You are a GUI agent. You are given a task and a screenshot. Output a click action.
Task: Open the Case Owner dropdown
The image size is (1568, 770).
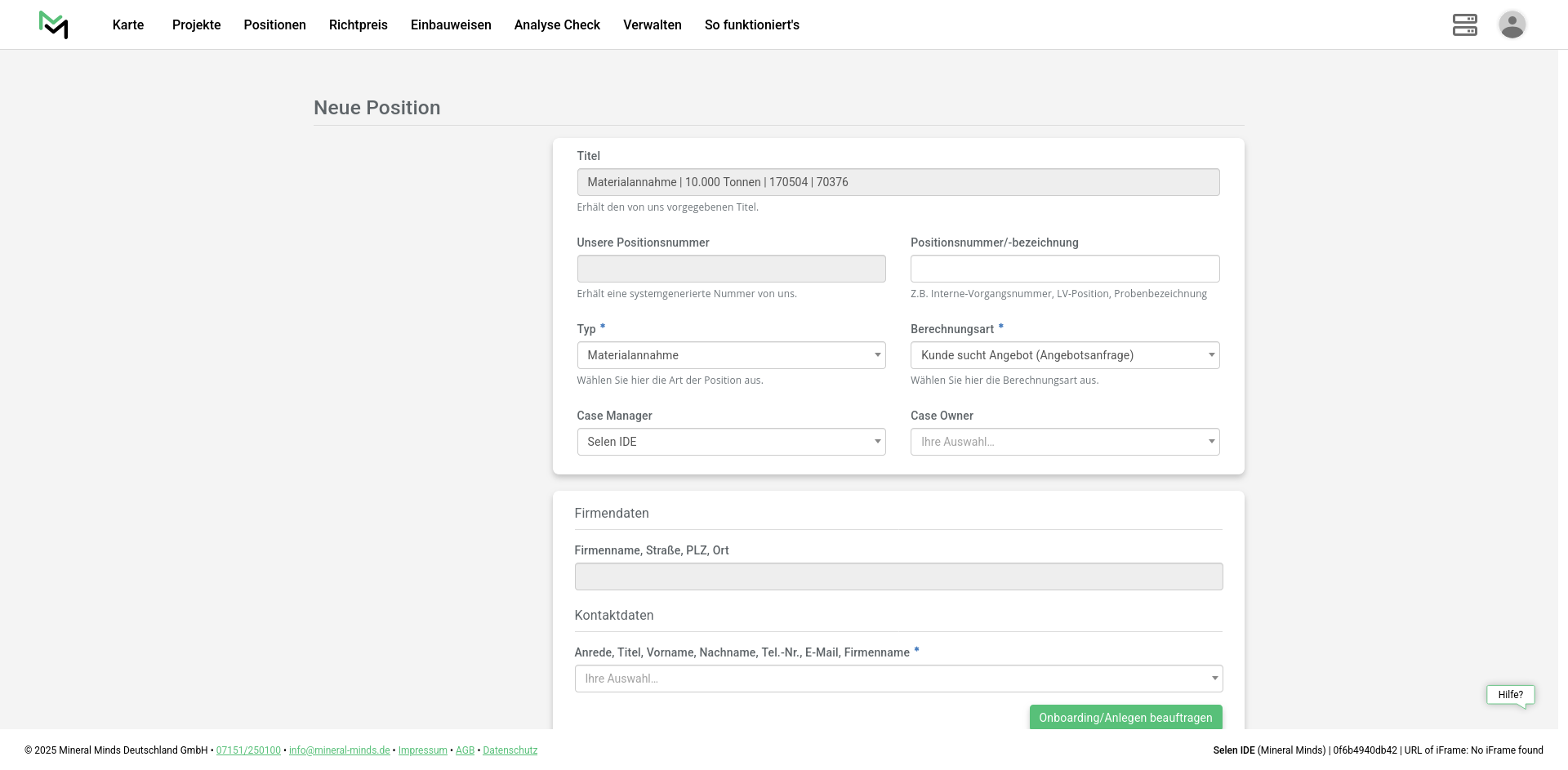point(1064,442)
